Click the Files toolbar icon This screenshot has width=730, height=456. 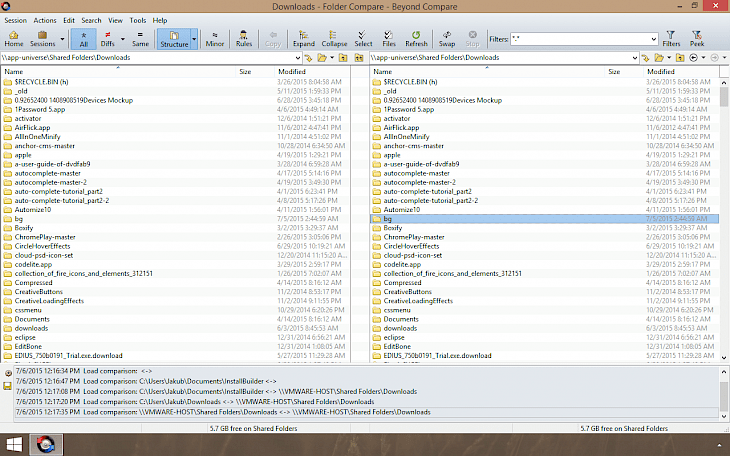pyautogui.click(x=389, y=39)
